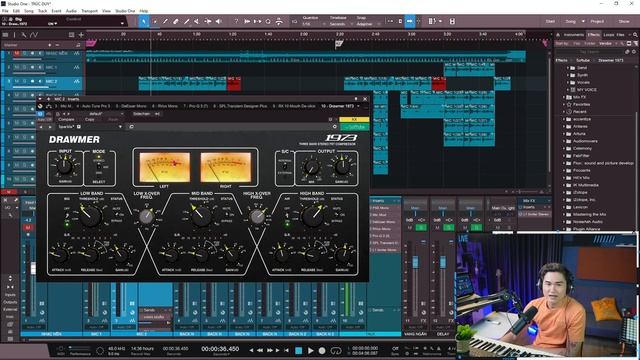Viewport: 640px width, 360px height.
Task: Select the Paint pencil tool
Action: click(187, 21)
